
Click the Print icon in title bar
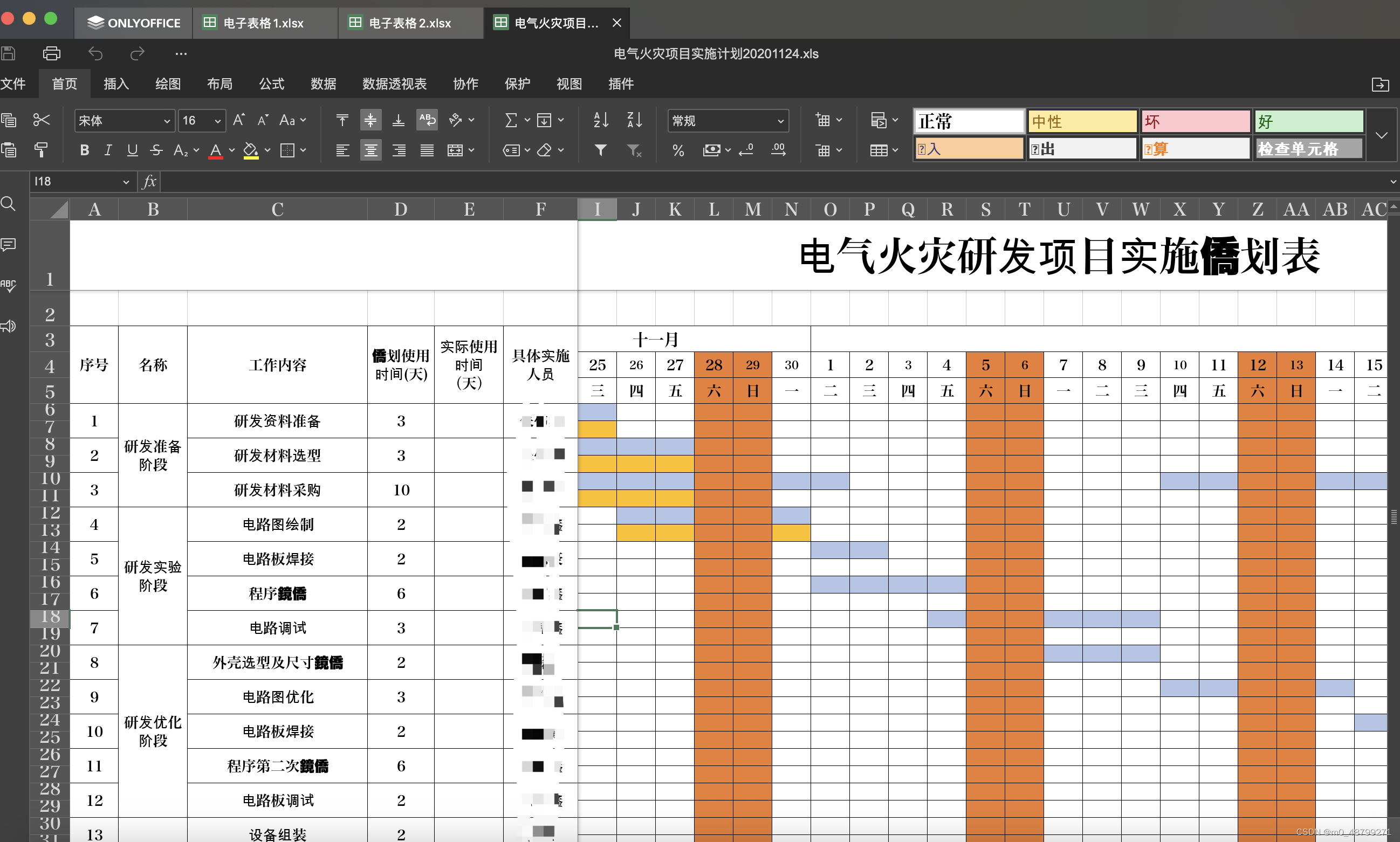pyautogui.click(x=52, y=53)
